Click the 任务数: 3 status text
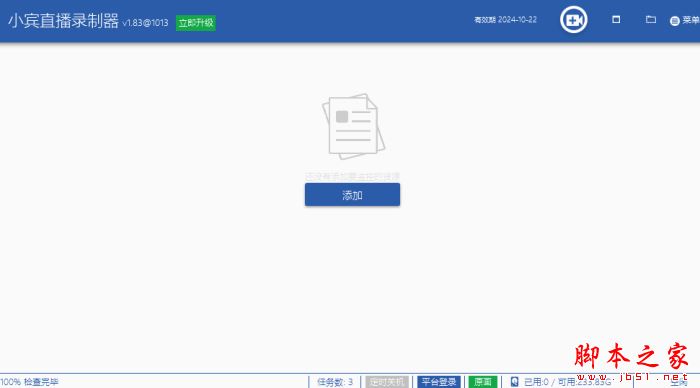 [335, 382]
